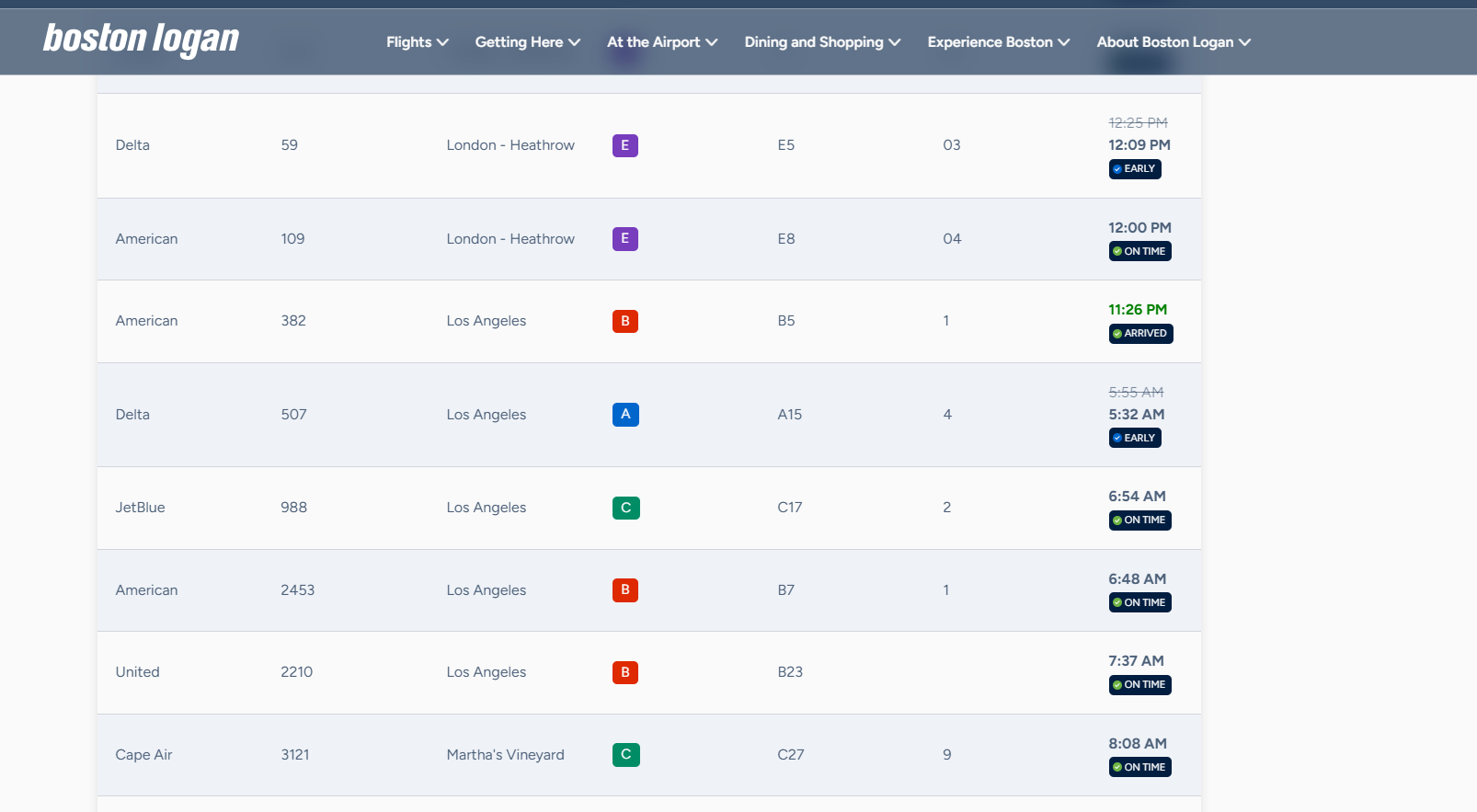Screen dimensions: 1477x812
Task: Click Martha's Vineyard origin text
Action: (505, 755)
